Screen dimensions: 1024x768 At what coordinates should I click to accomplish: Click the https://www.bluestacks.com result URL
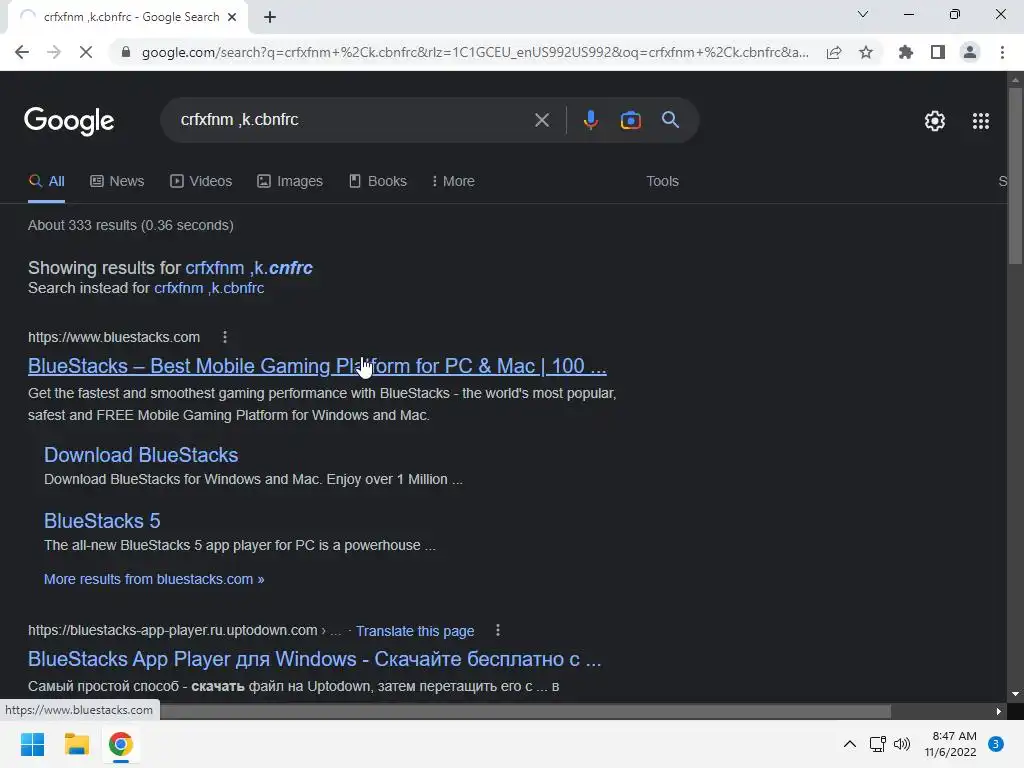point(114,337)
